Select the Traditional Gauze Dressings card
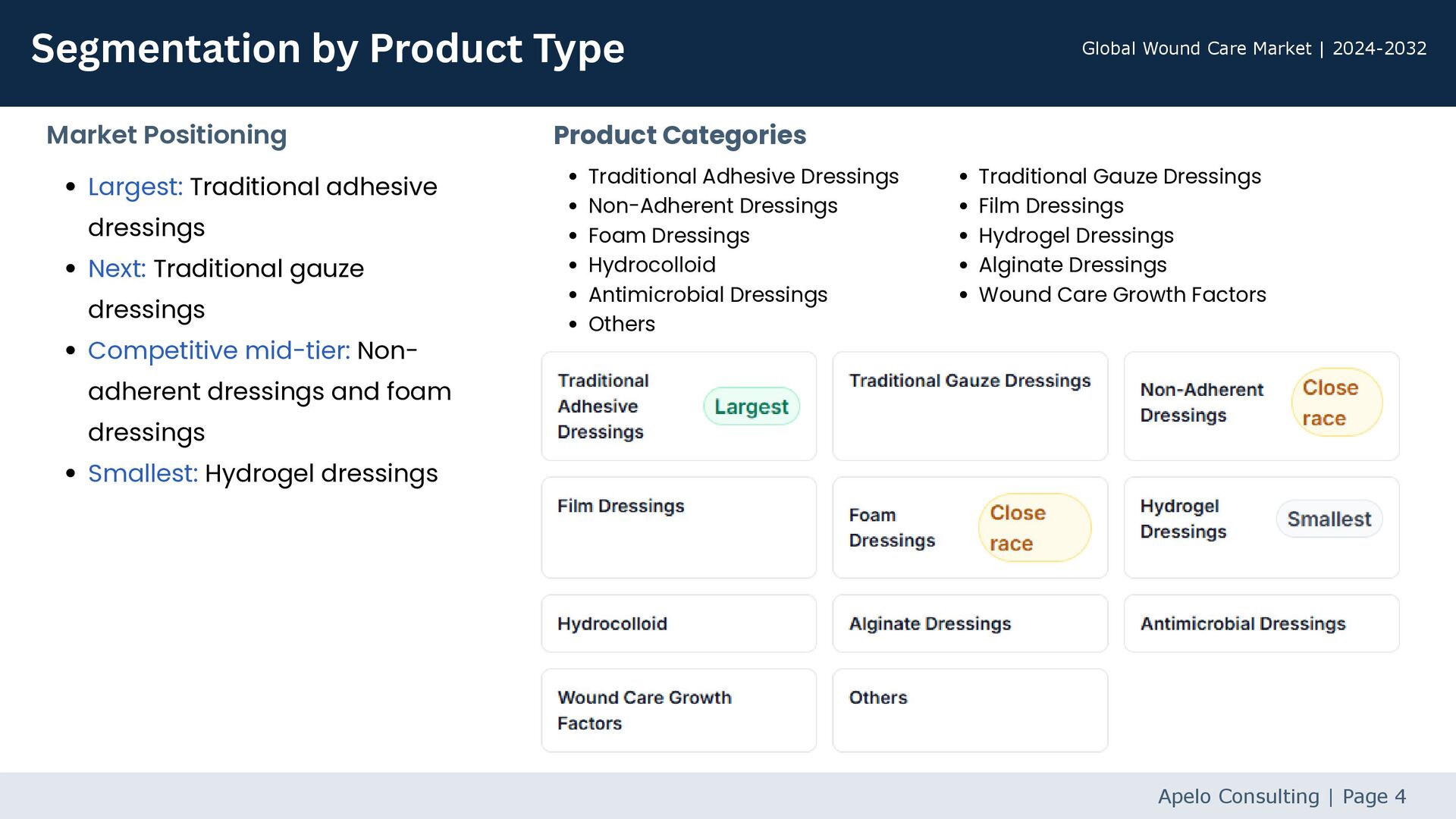 [969, 406]
